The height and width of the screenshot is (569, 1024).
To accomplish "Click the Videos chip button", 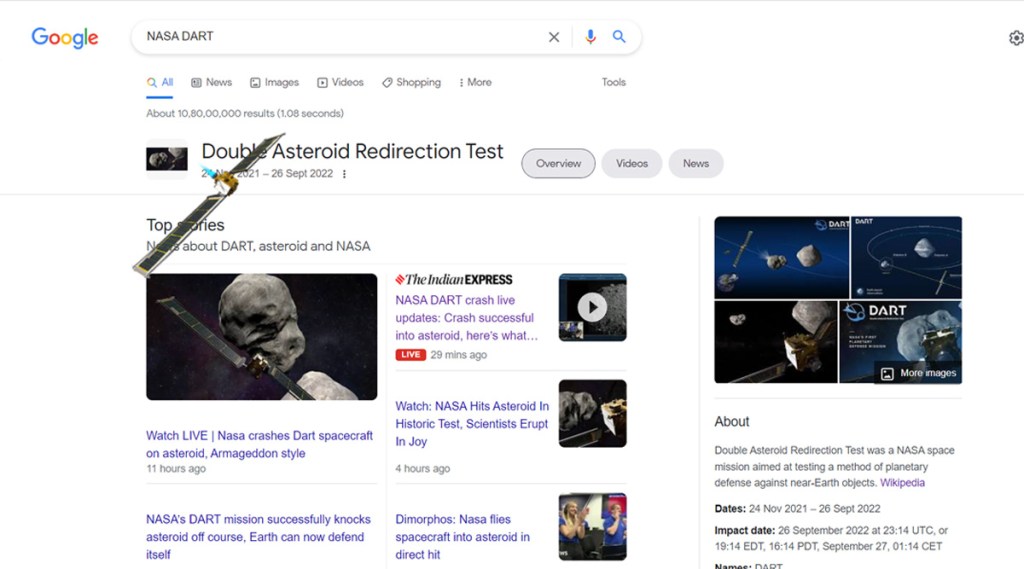I will [x=632, y=163].
